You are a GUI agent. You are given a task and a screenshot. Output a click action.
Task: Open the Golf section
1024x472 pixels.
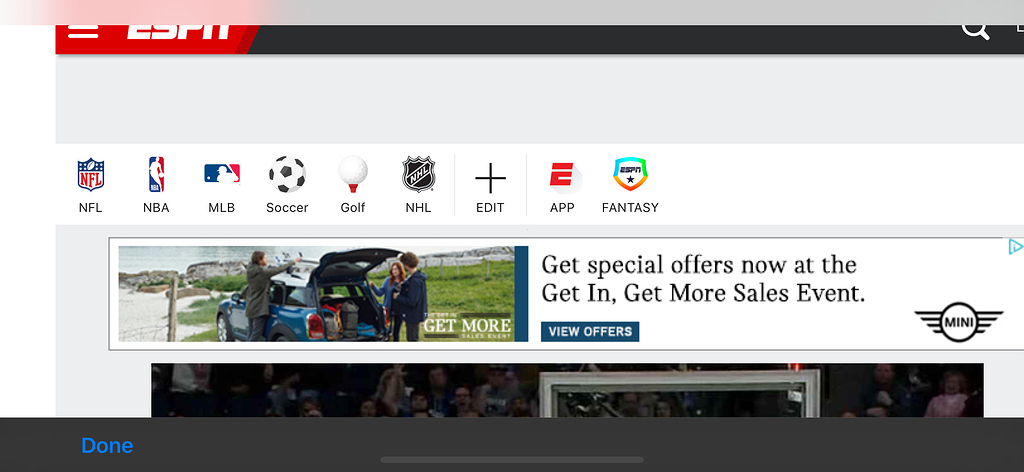tap(353, 185)
